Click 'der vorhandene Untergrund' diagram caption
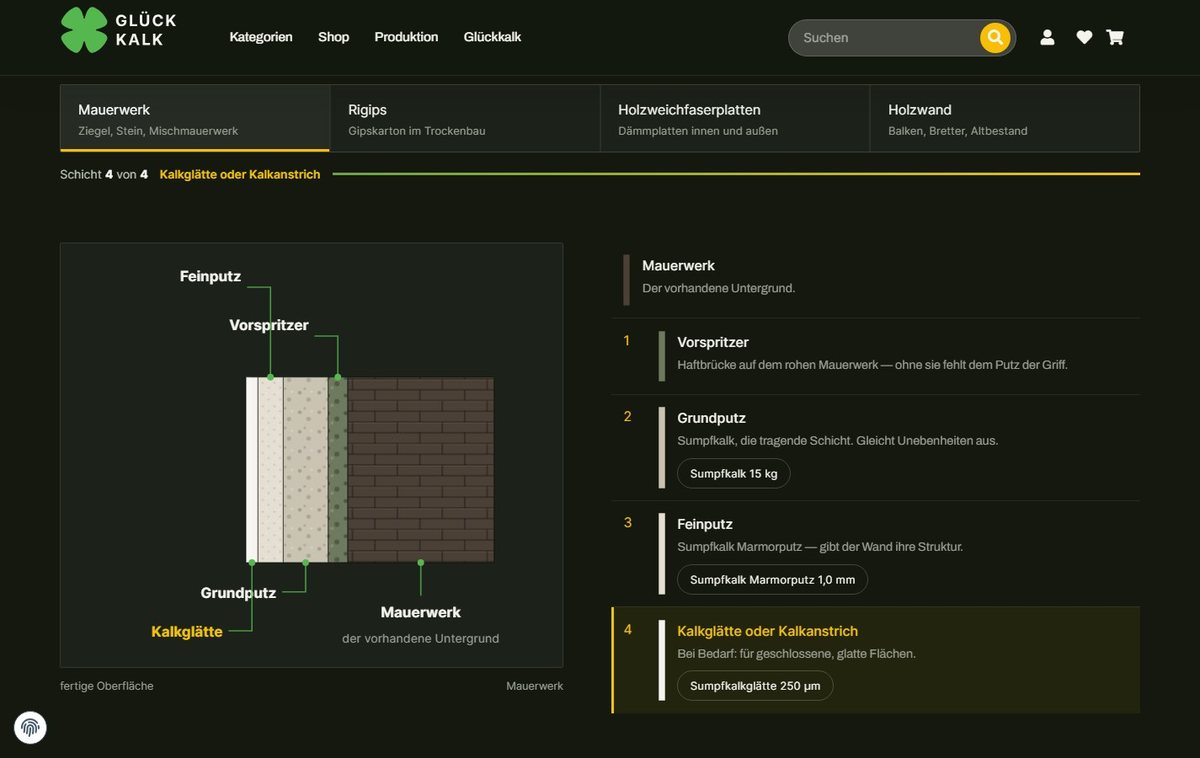This screenshot has width=1200, height=758. (420, 638)
